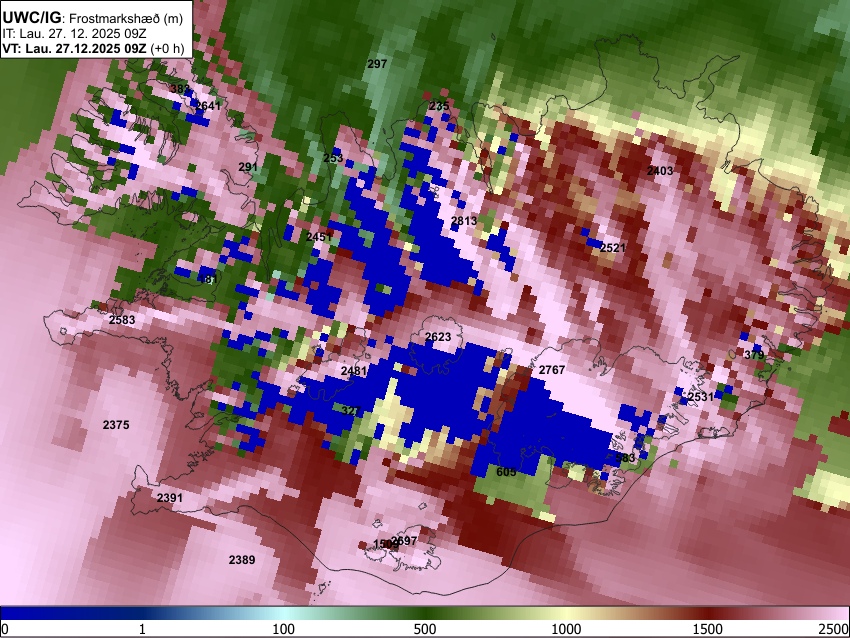
Task: Pick the 235 freezing level value
Action: pyautogui.click(x=439, y=106)
